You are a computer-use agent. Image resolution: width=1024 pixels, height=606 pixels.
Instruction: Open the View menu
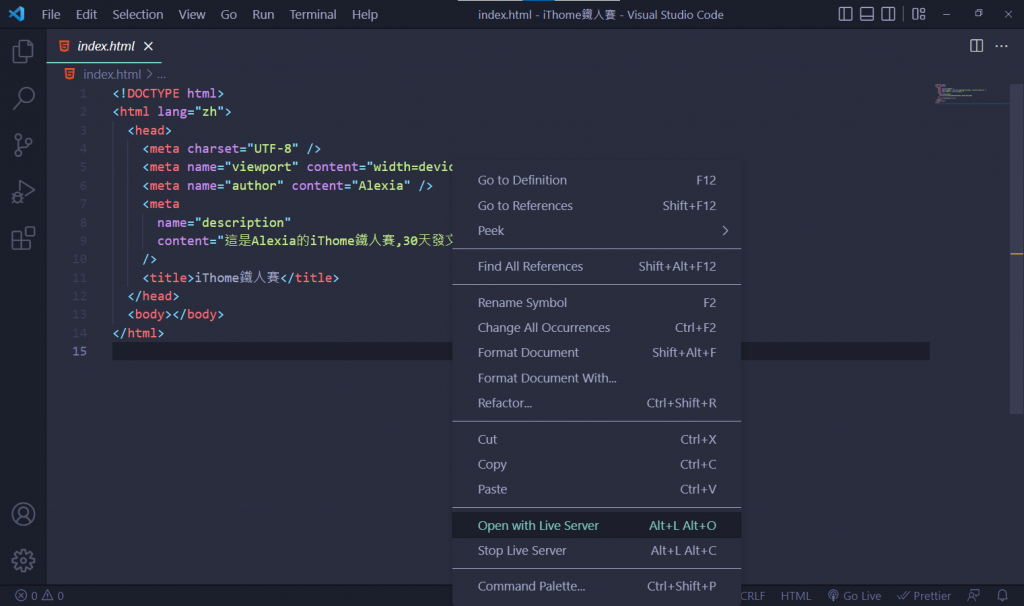(x=192, y=14)
